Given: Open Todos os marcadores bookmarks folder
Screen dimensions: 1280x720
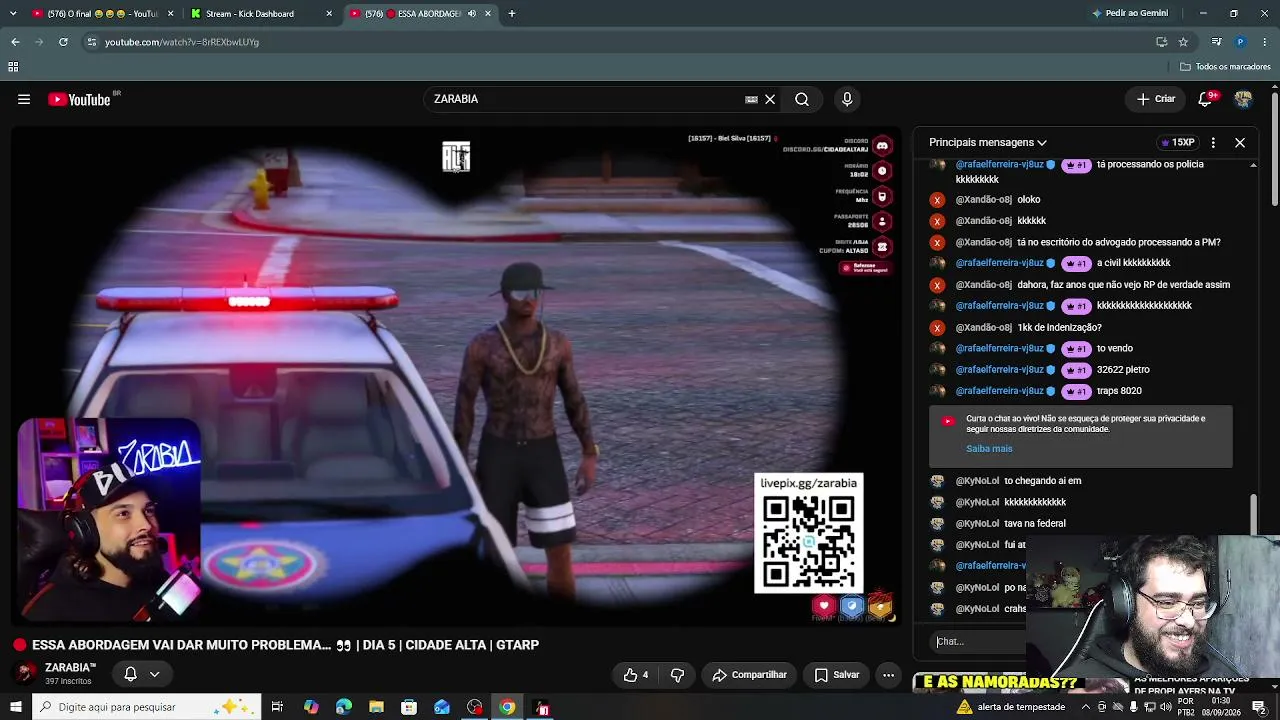Looking at the screenshot, I should click(x=1225, y=67).
